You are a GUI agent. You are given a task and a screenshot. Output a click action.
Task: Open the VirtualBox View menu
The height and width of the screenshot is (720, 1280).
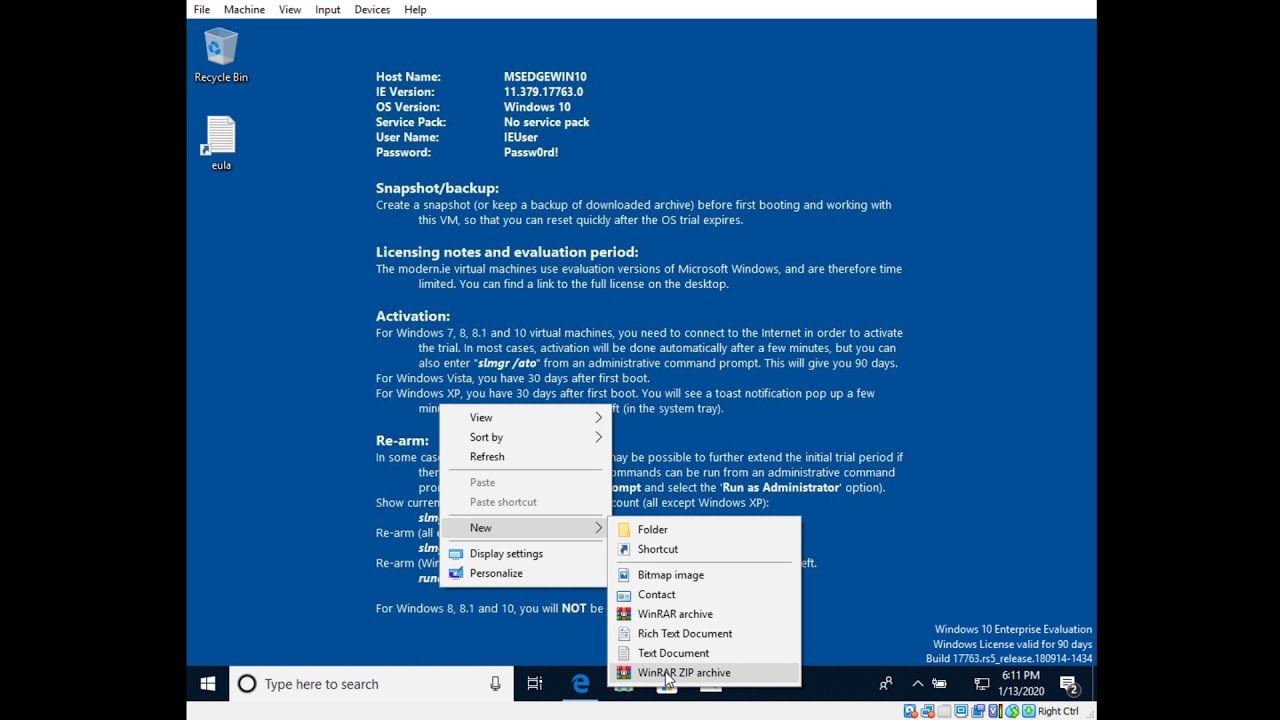click(290, 9)
